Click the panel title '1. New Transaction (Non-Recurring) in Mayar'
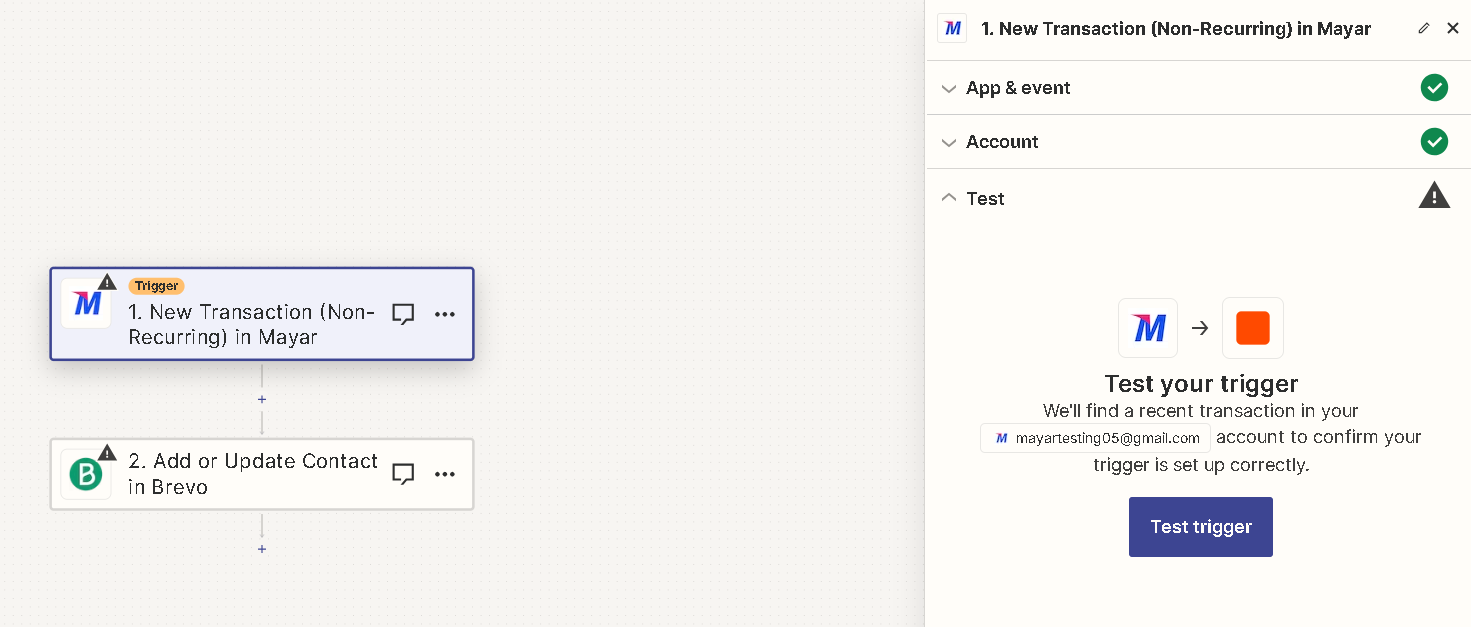Image resolution: width=1471 pixels, height=627 pixels. tap(1176, 29)
